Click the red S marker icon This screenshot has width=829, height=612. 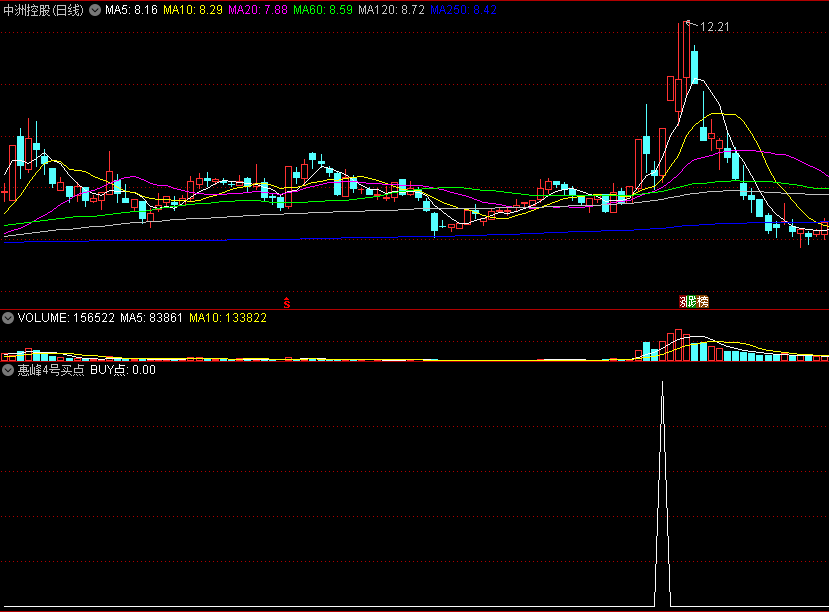click(287, 303)
